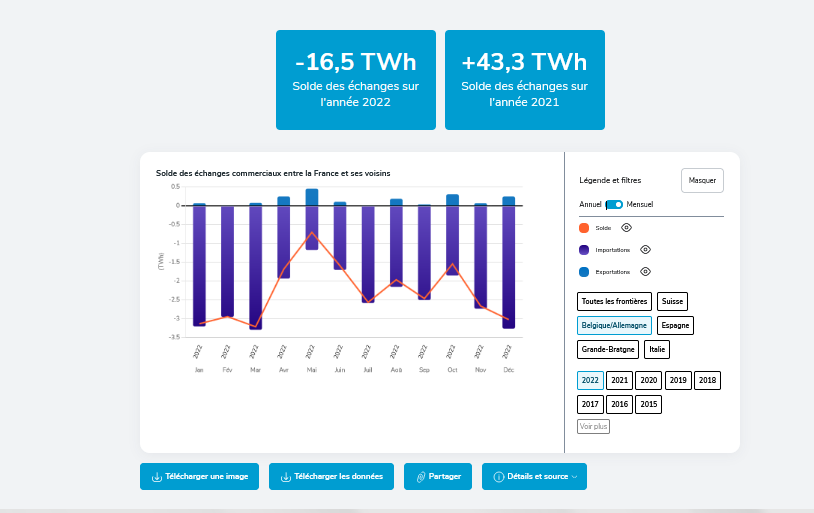Toggle visibility eye for Importations series
814x513 pixels.
645,250
